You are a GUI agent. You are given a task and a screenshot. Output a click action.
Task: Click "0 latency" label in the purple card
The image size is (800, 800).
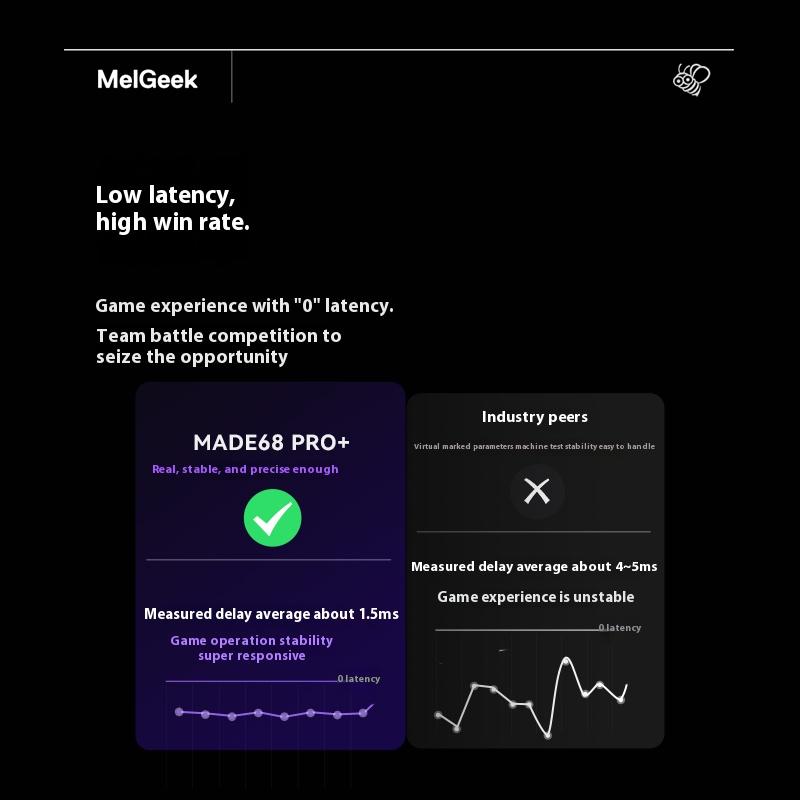click(x=358, y=679)
